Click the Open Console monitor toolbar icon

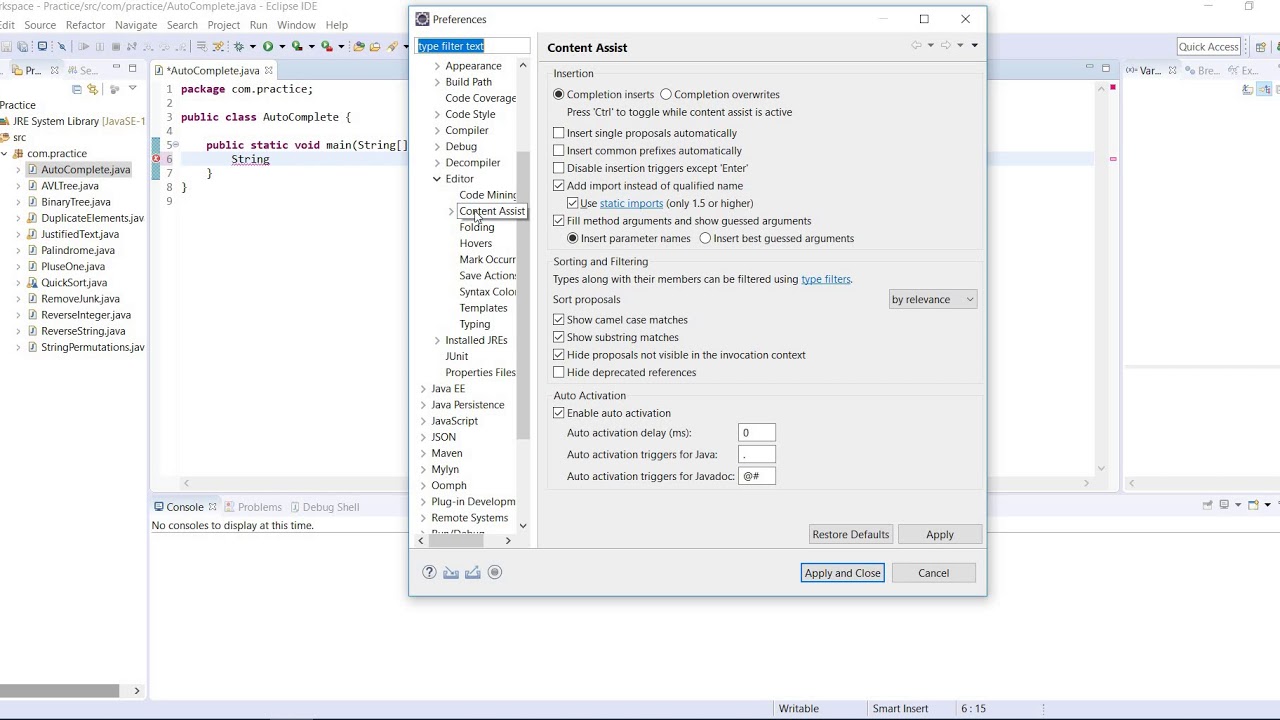pos(42,46)
